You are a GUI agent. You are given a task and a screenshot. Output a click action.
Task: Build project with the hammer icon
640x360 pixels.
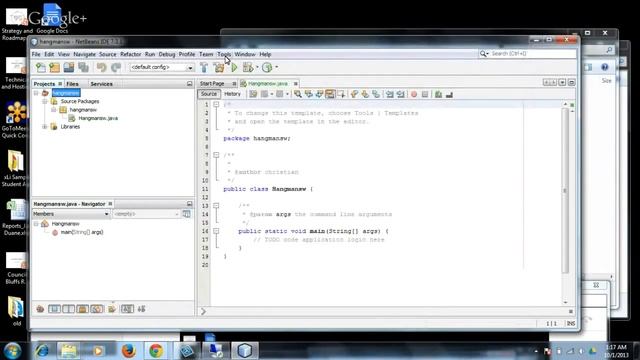[x=204, y=67]
